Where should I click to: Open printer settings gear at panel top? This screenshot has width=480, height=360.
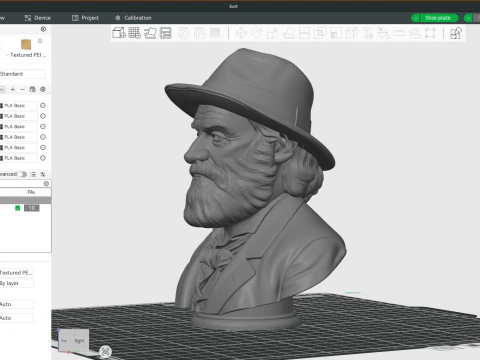click(43, 29)
